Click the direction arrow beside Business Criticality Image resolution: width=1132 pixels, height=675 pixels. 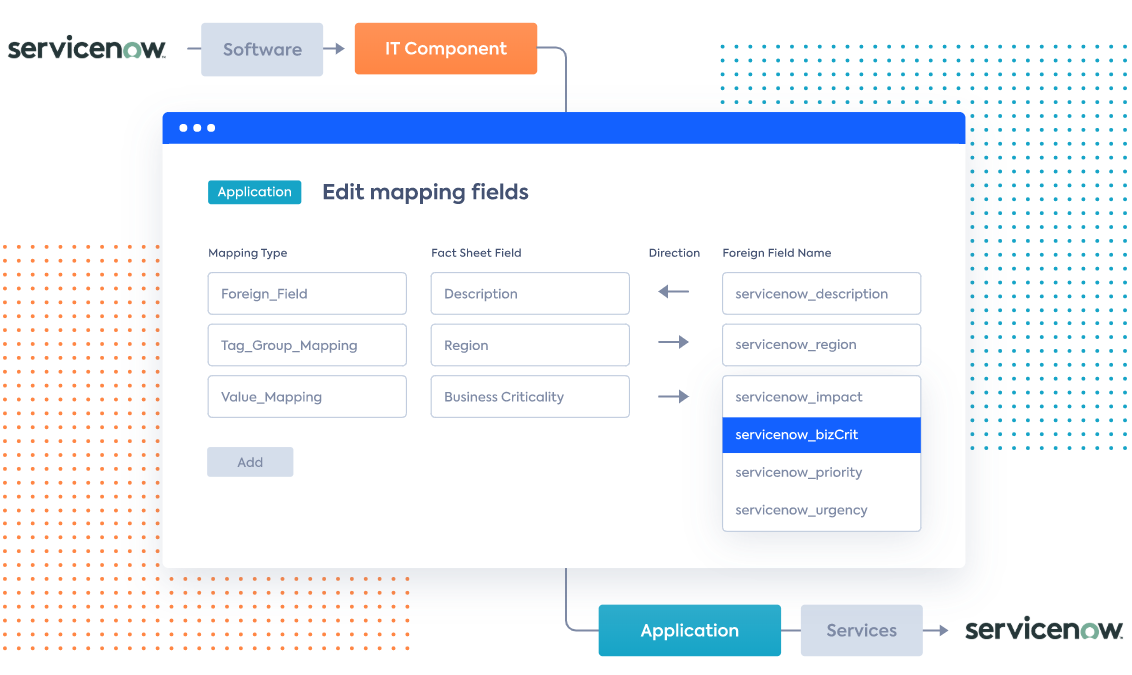point(674,397)
